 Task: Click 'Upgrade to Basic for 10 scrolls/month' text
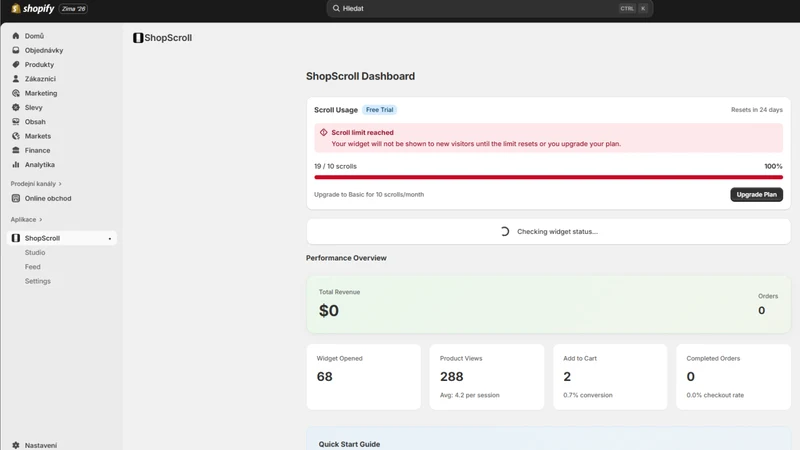(369, 194)
